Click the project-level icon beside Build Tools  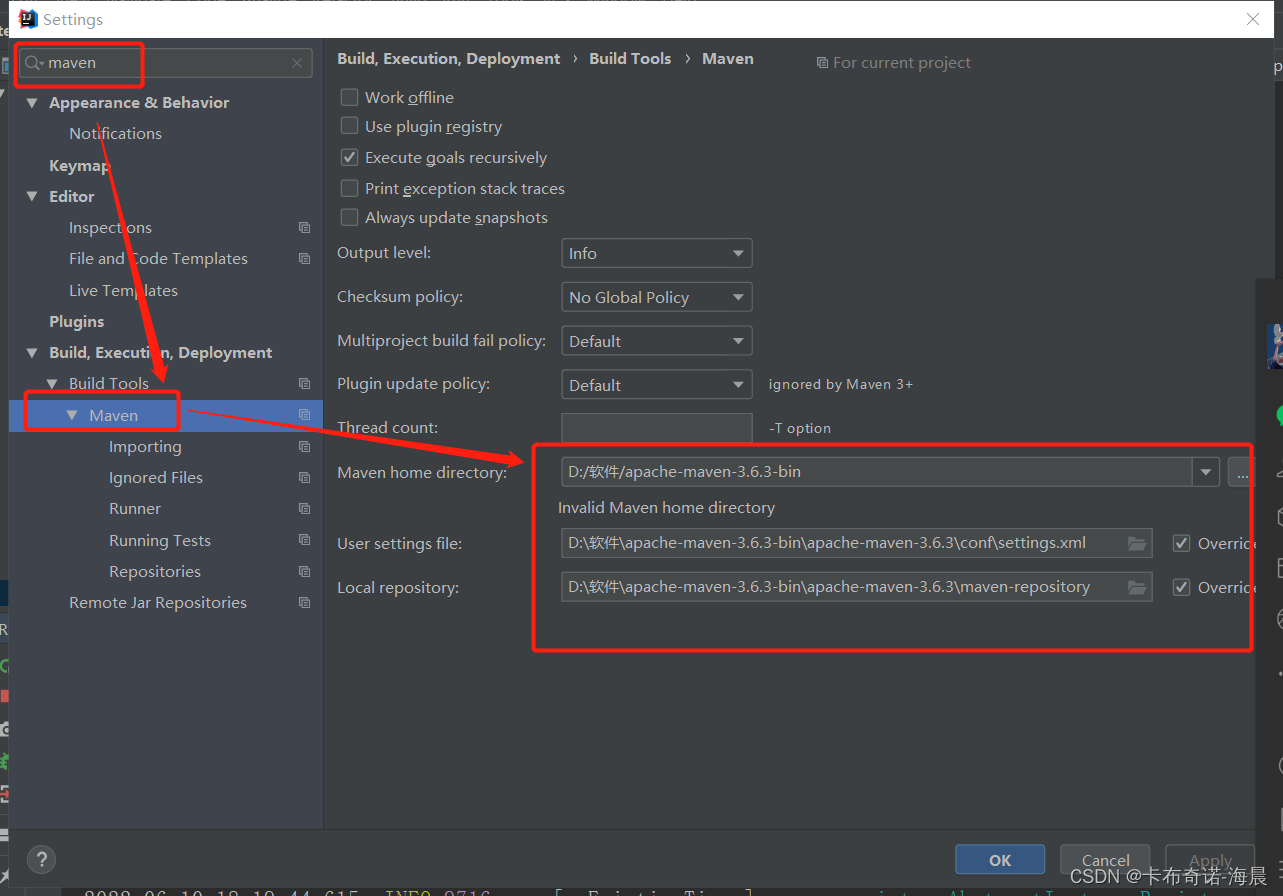304,383
